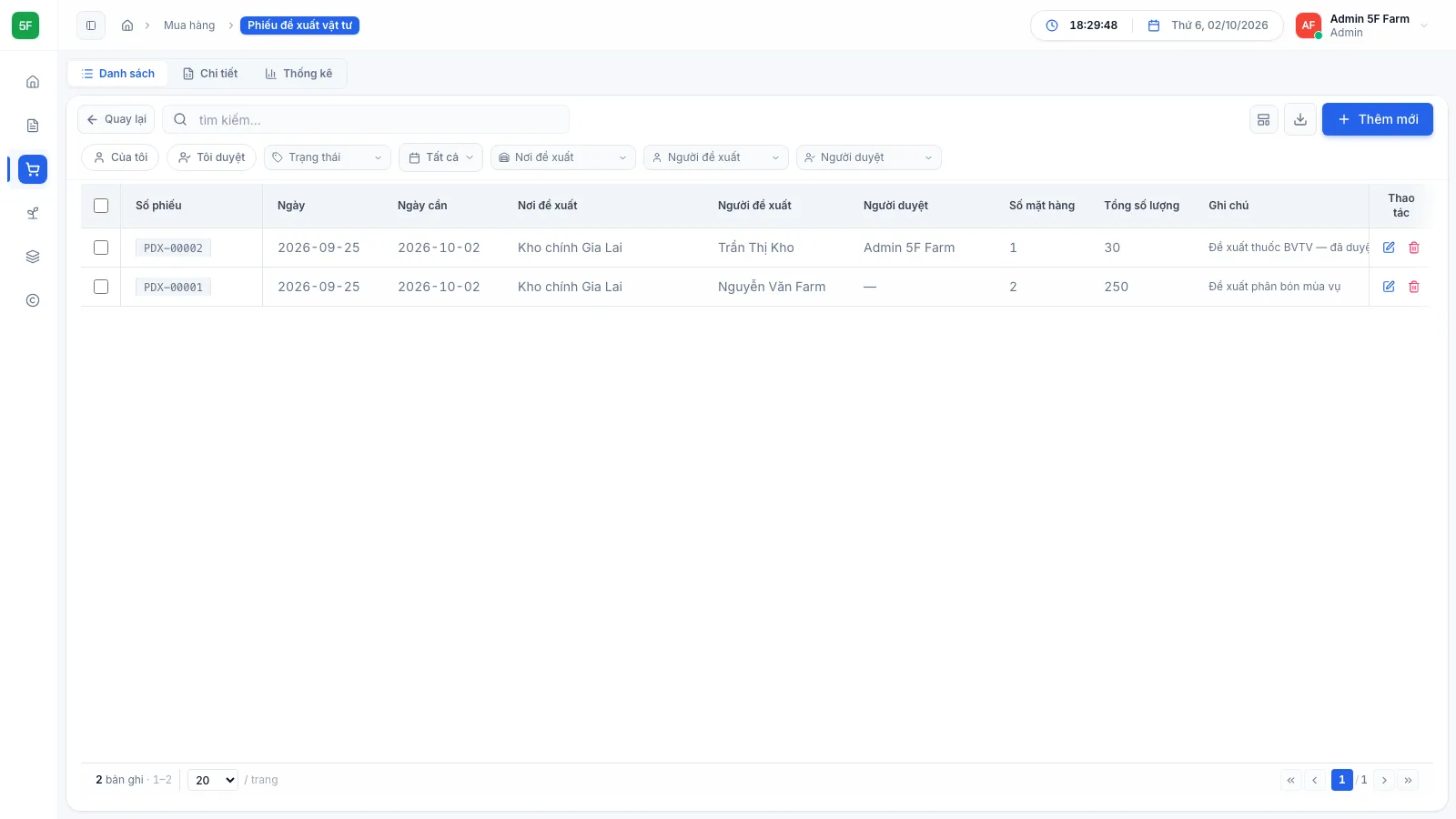Change the rows-per-page 20 selector
This screenshot has height=819, width=1456.
coord(213,780)
